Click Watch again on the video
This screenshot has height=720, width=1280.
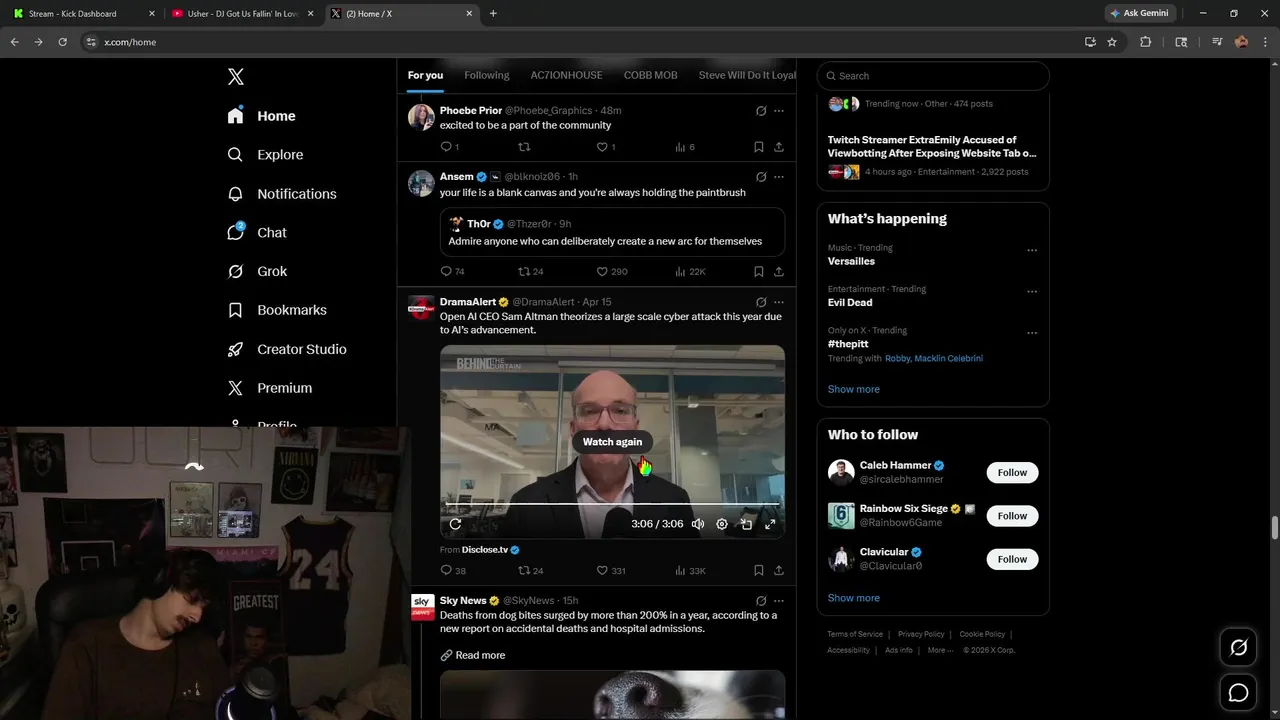pos(612,442)
